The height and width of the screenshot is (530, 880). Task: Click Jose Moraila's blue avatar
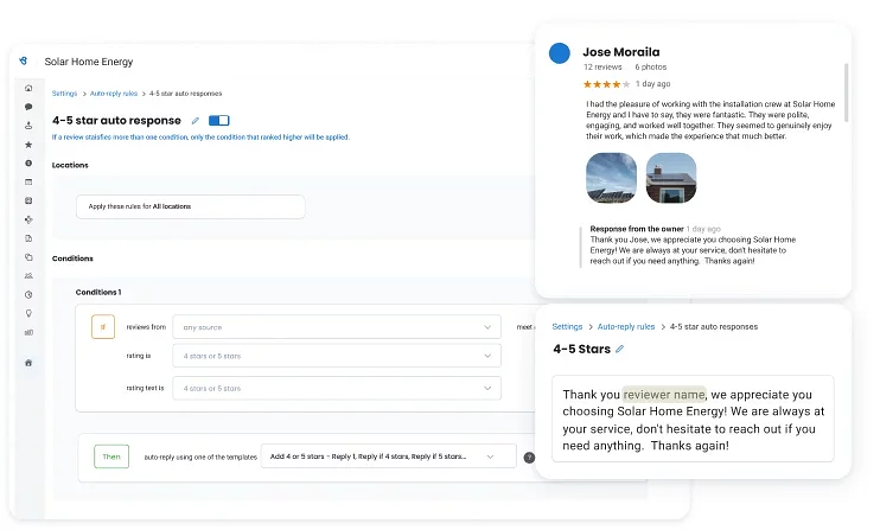[x=559, y=53]
